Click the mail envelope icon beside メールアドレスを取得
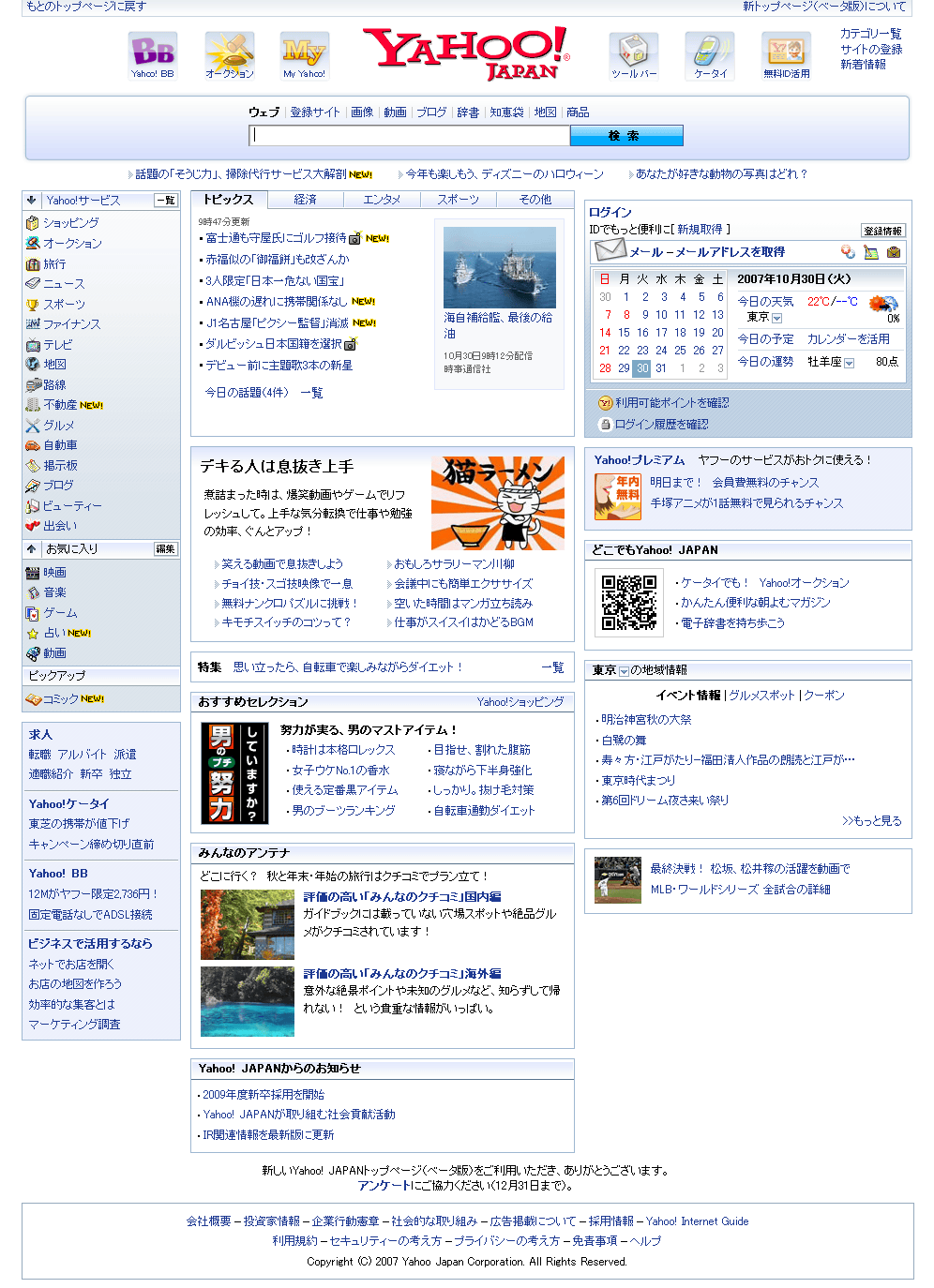 pyautogui.click(x=611, y=250)
